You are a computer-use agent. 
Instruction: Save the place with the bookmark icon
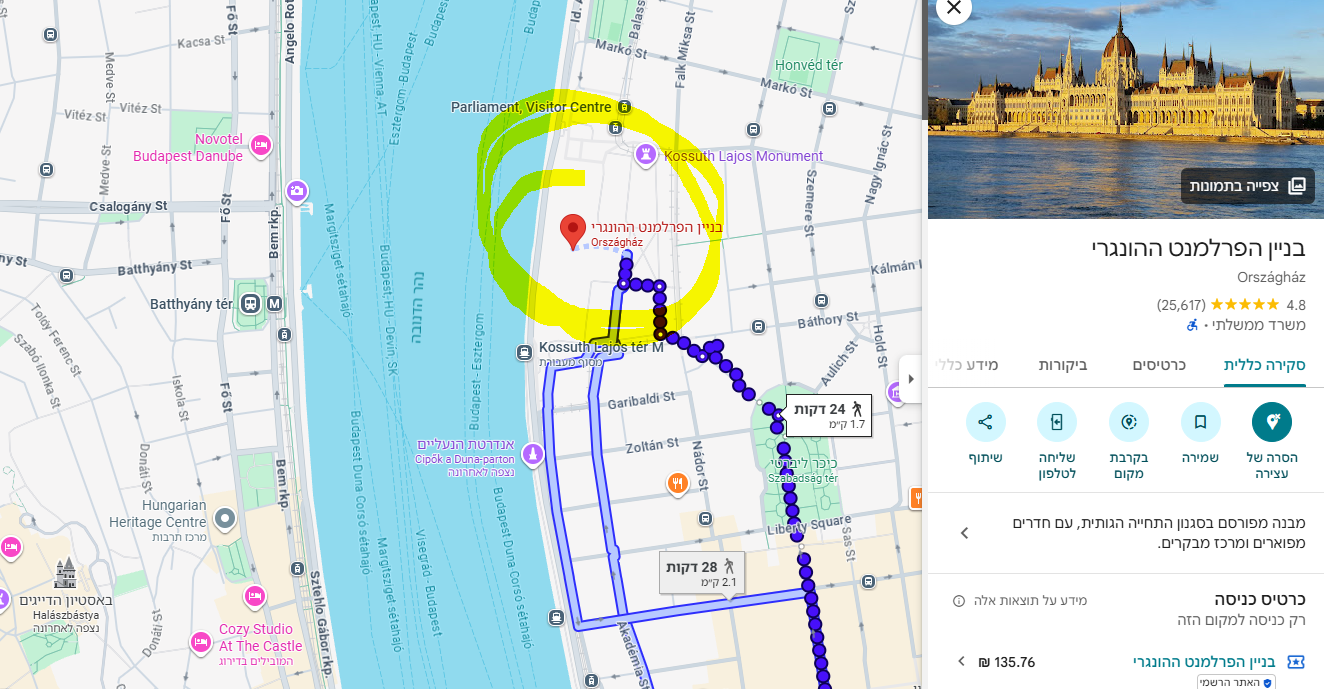click(x=1200, y=422)
